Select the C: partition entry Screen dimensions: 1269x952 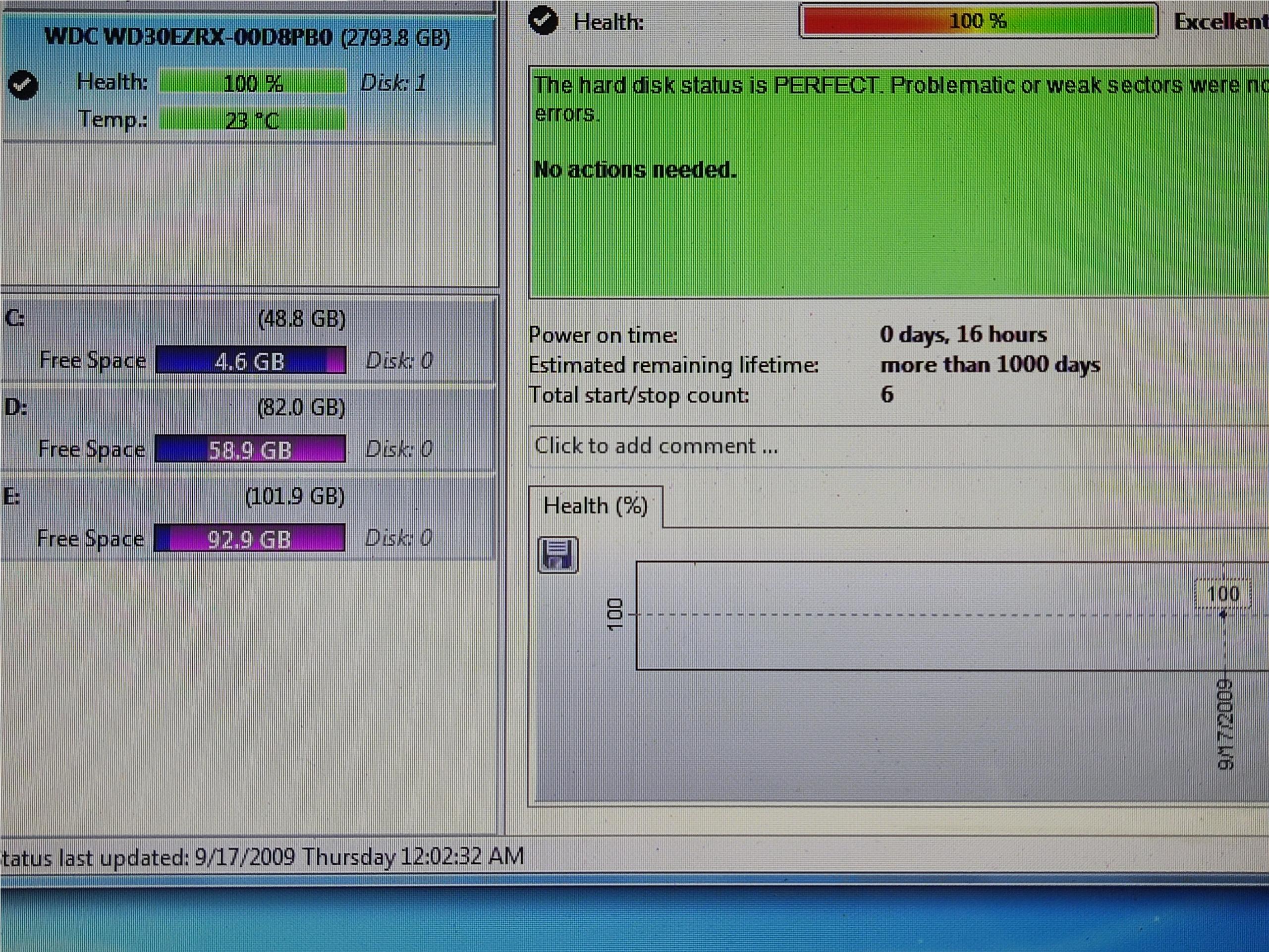pos(172,319)
